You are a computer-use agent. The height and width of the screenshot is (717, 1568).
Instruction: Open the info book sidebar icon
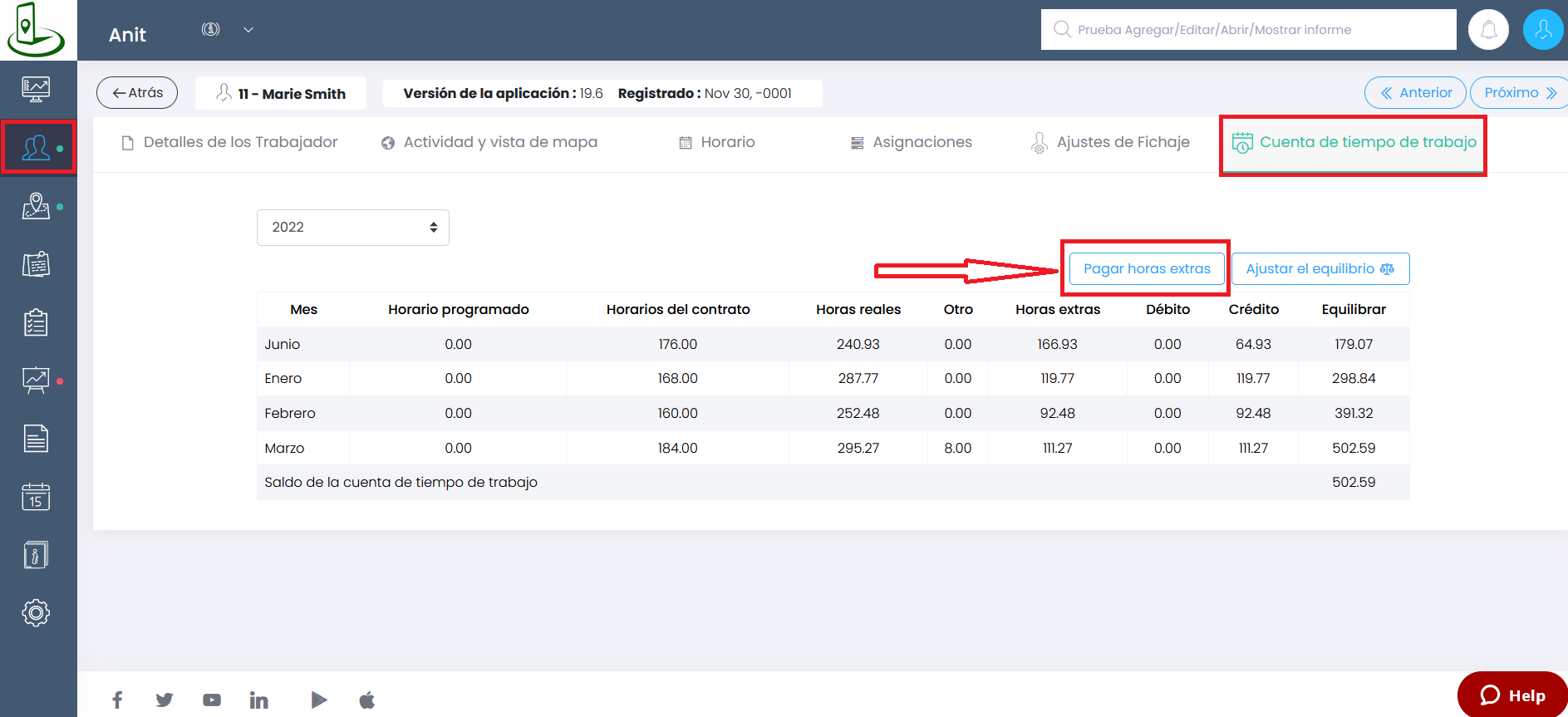[36, 555]
